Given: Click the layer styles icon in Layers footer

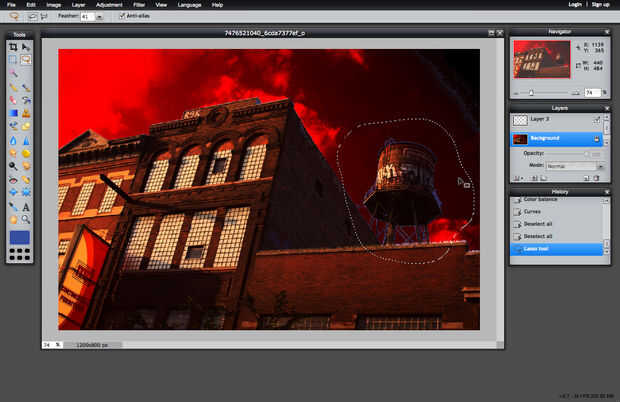Looking at the screenshot, I should click(x=544, y=178).
